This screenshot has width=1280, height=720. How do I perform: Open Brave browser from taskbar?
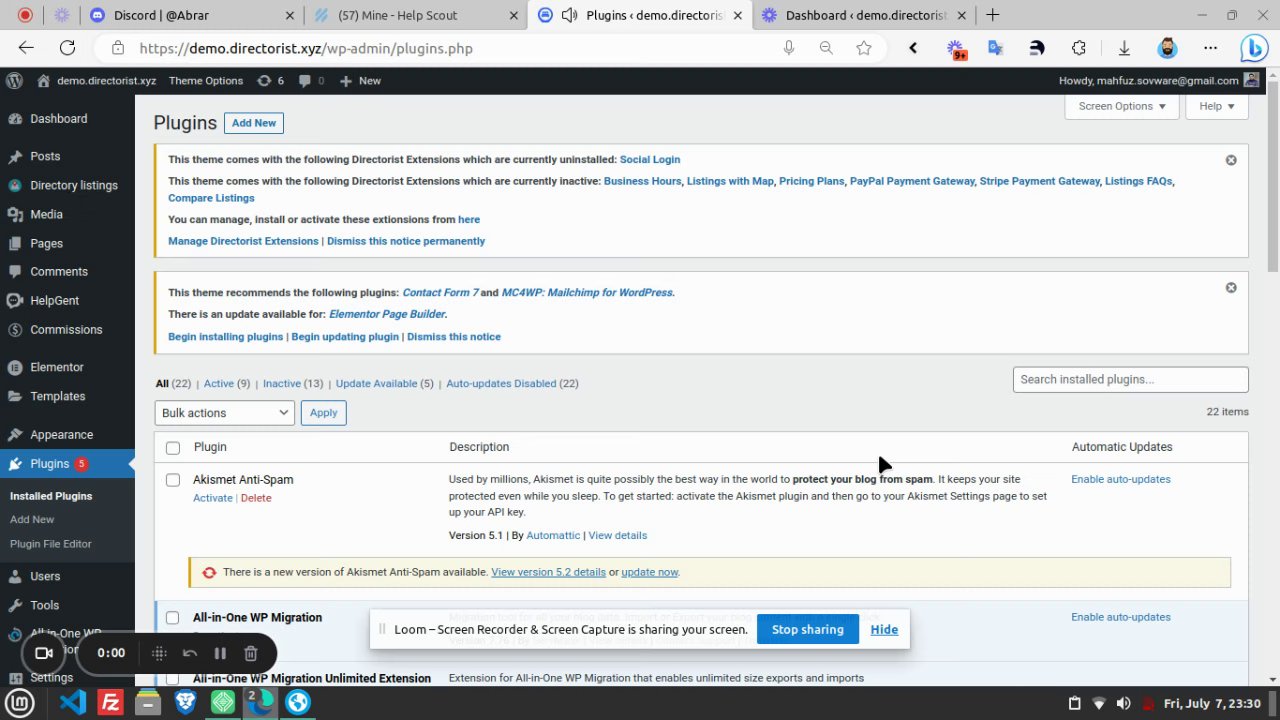pyautogui.click(x=185, y=703)
